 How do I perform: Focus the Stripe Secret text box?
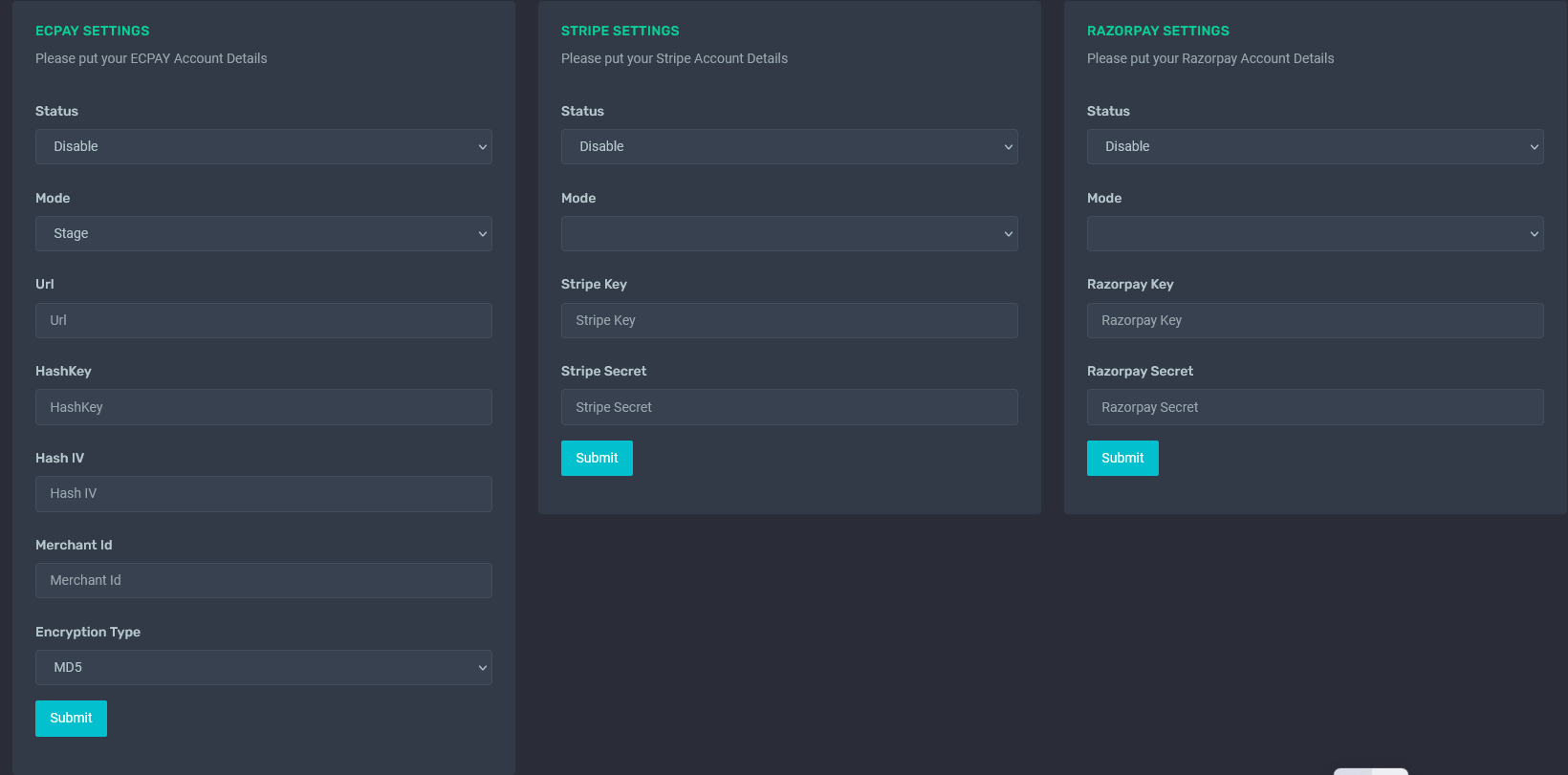coord(789,407)
